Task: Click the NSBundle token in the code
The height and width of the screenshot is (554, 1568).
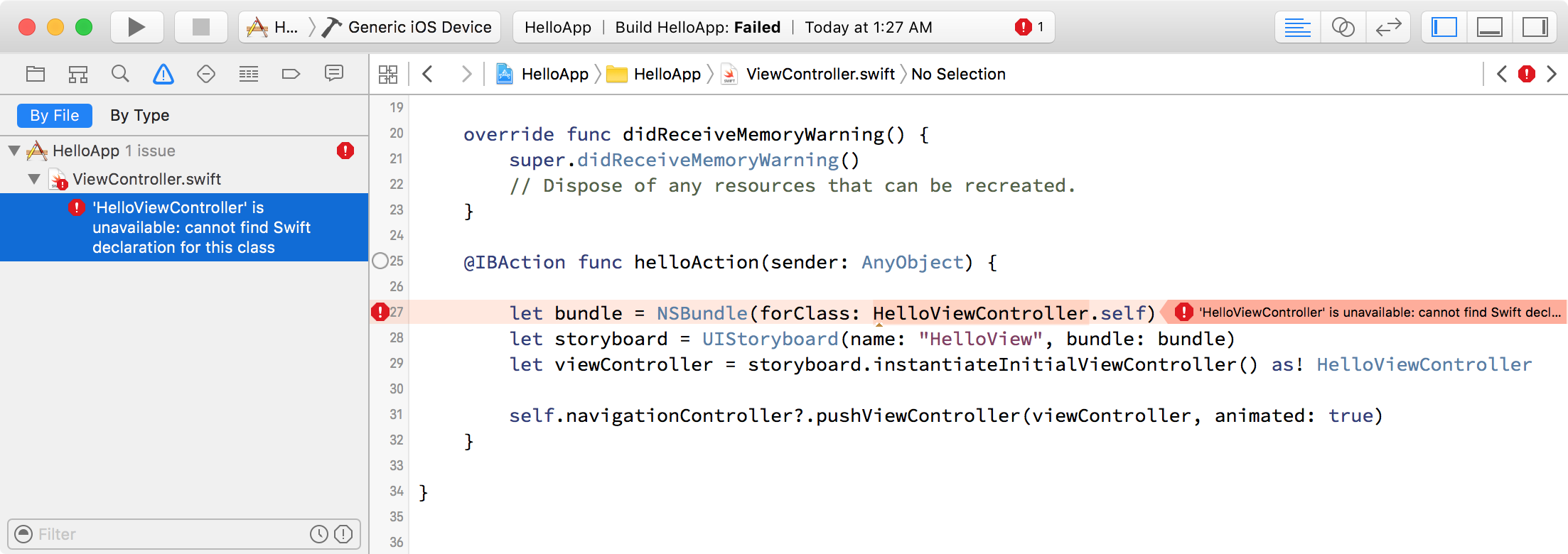Action: [x=702, y=313]
